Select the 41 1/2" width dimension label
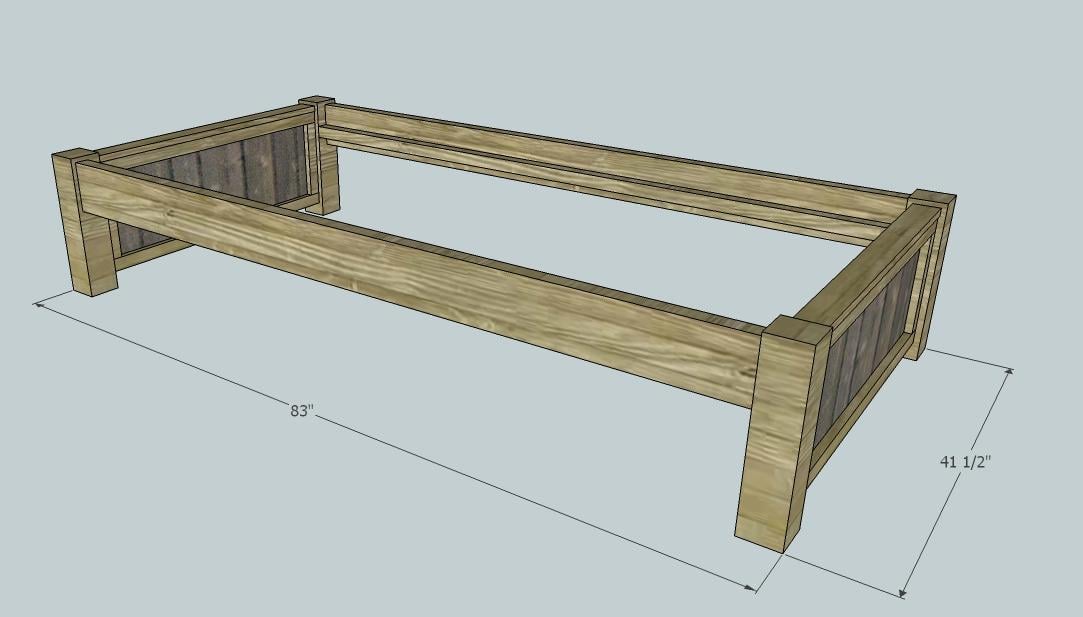The image size is (1083, 617). click(x=965, y=462)
